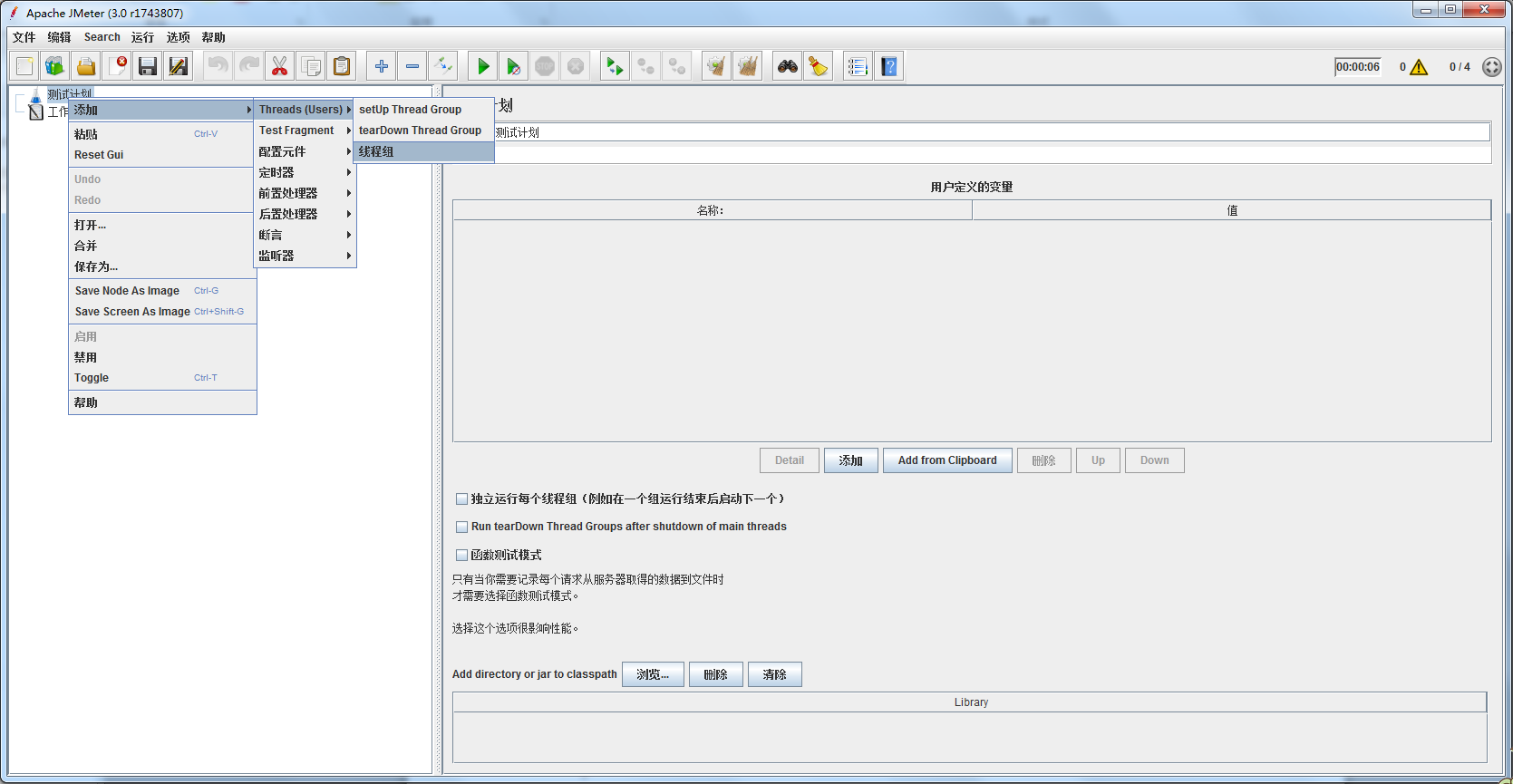The image size is (1513, 784).
Task: Enable 函数测试模式 checkbox
Action: pos(461,556)
